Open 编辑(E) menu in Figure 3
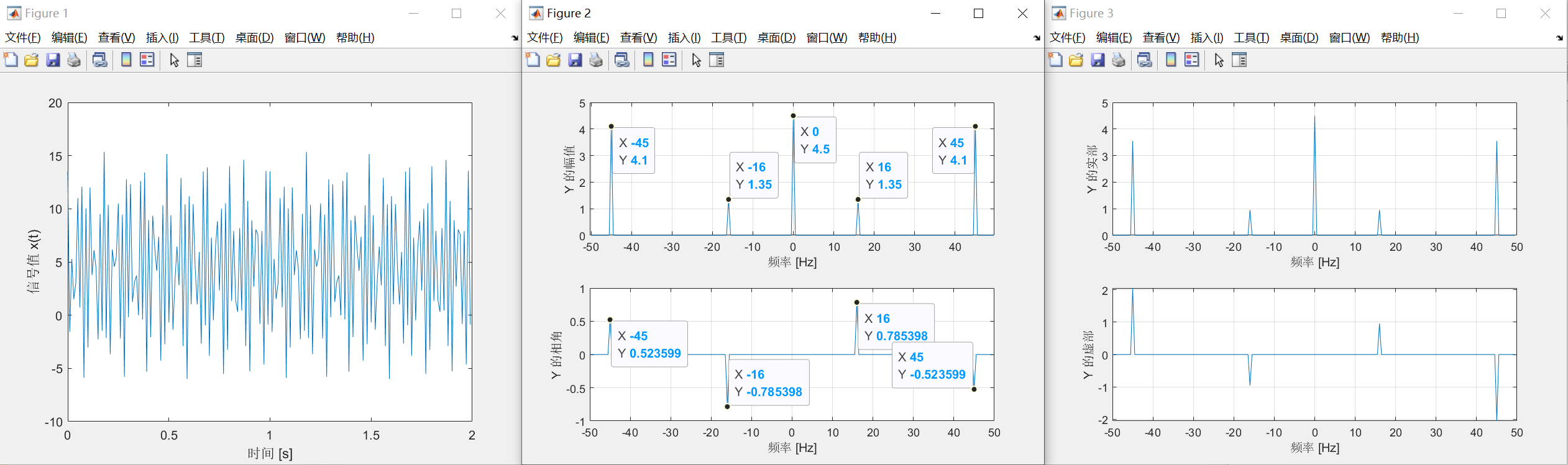The height and width of the screenshot is (465, 1568). (1114, 37)
